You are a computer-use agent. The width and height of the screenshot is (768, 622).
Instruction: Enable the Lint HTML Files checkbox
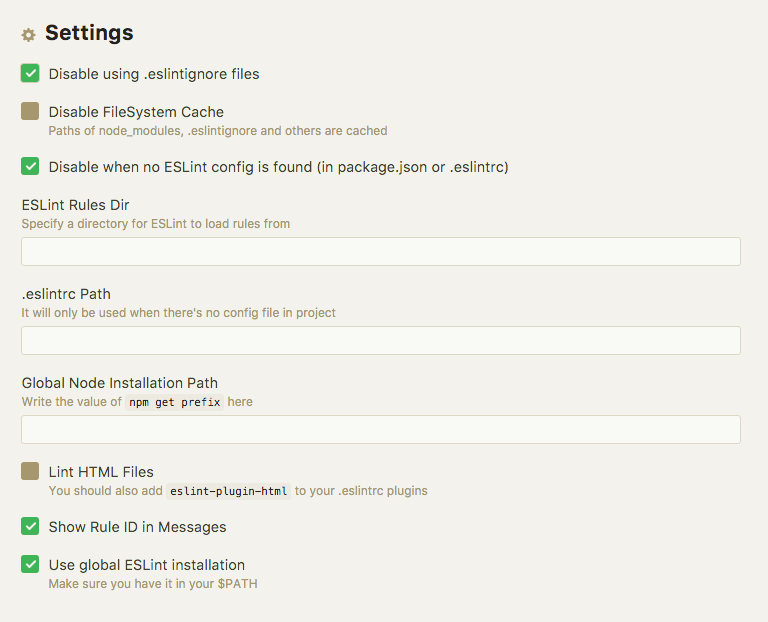(x=30, y=471)
